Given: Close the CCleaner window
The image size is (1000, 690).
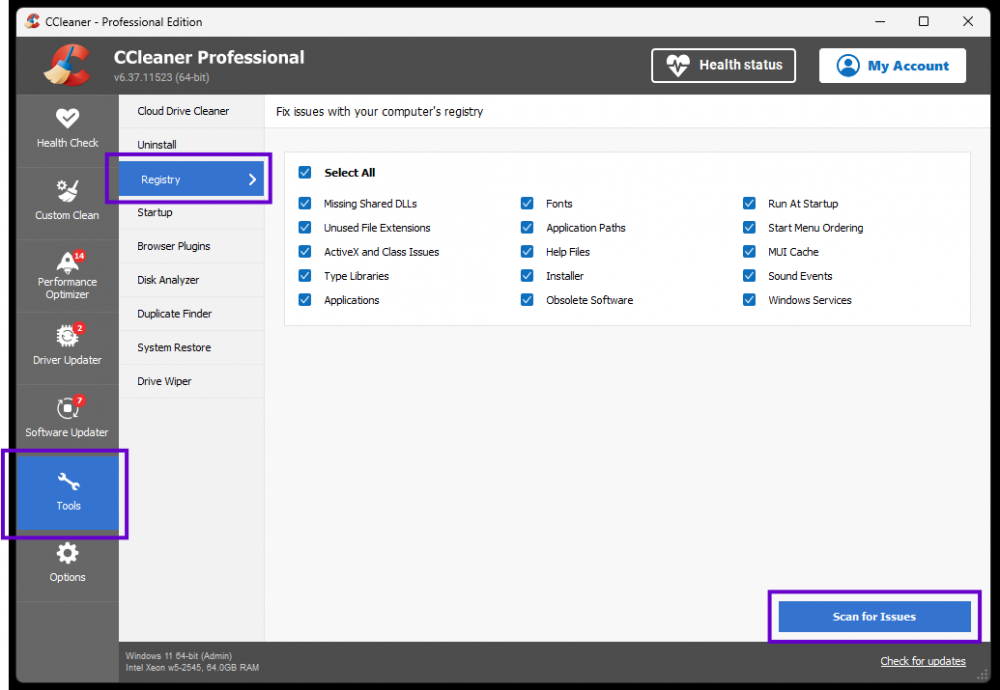Looking at the screenshot, I should [968, 21].
